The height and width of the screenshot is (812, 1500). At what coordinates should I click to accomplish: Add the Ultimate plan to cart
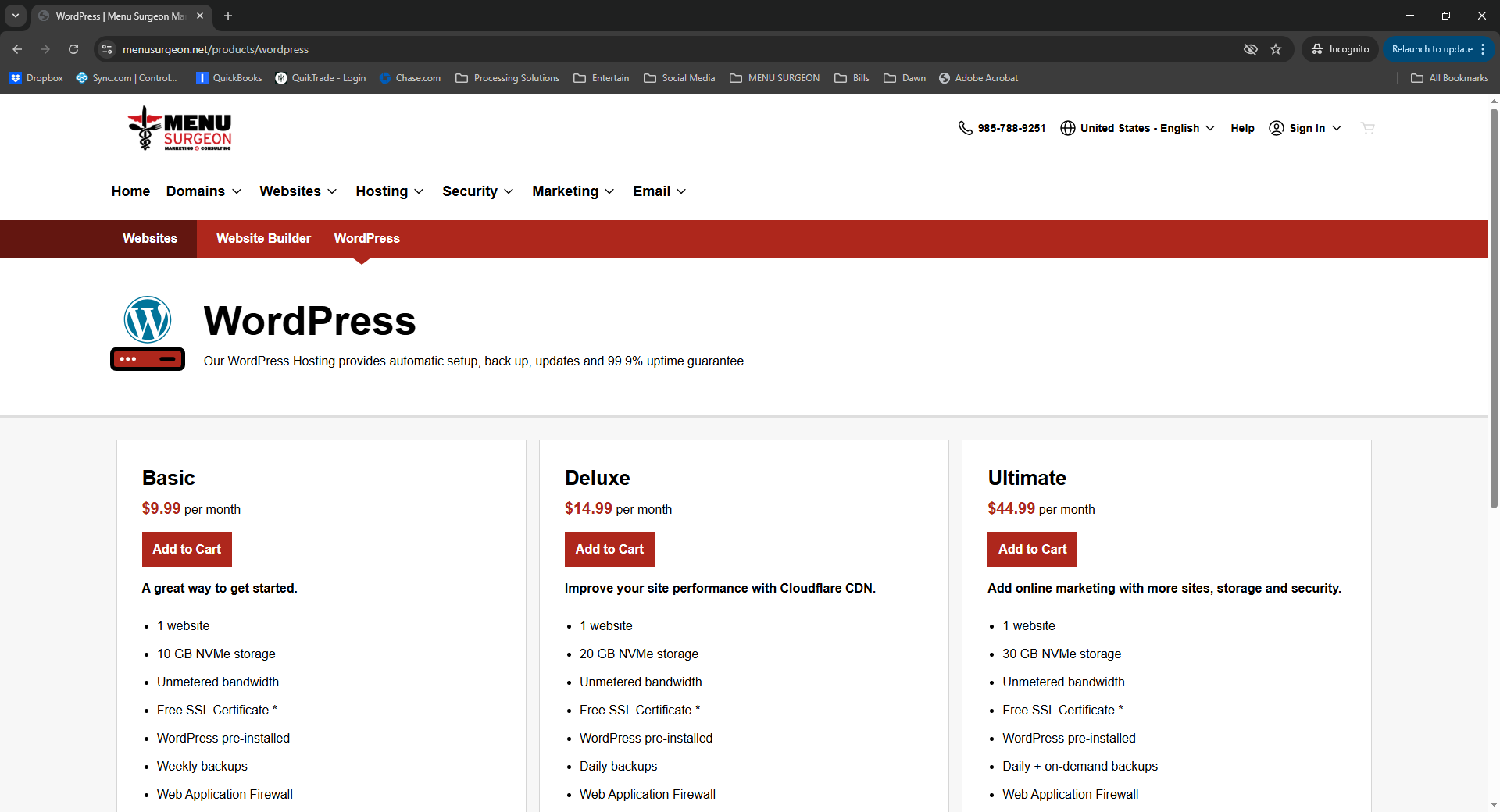point(1032,550)
